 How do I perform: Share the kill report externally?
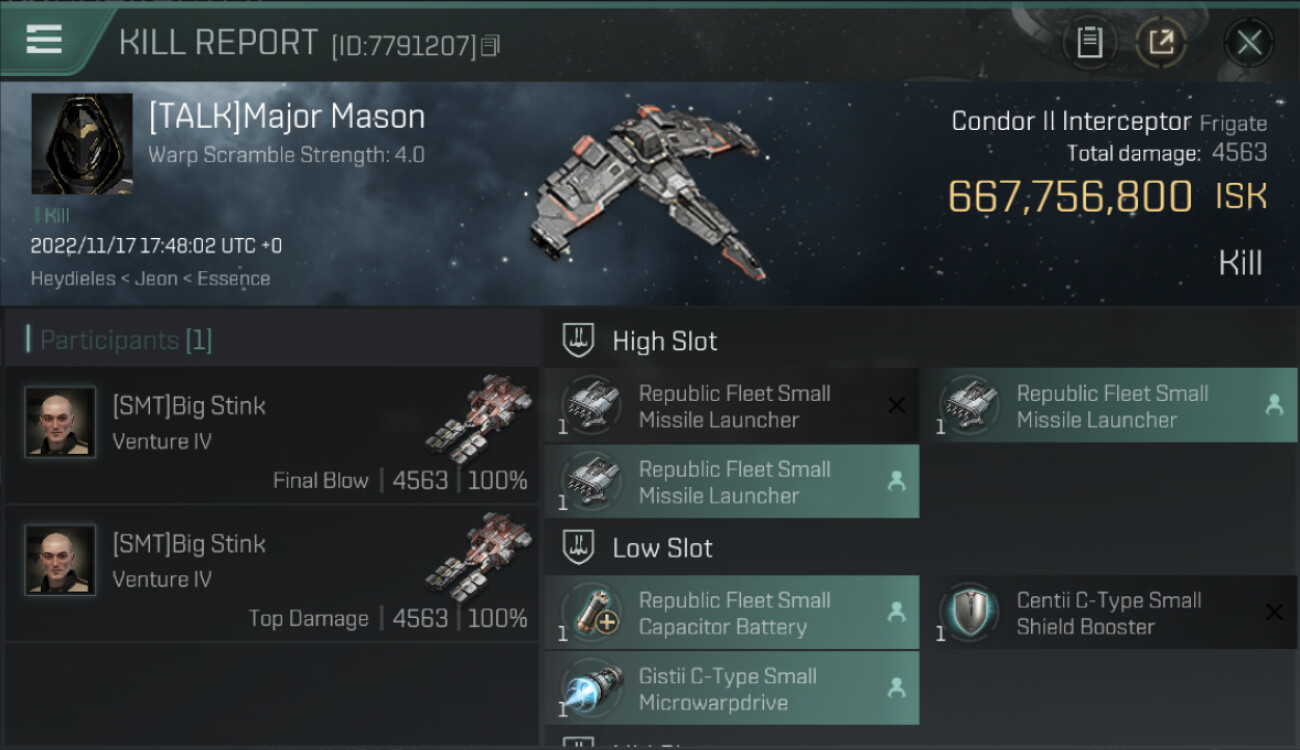click(1160, 42)
